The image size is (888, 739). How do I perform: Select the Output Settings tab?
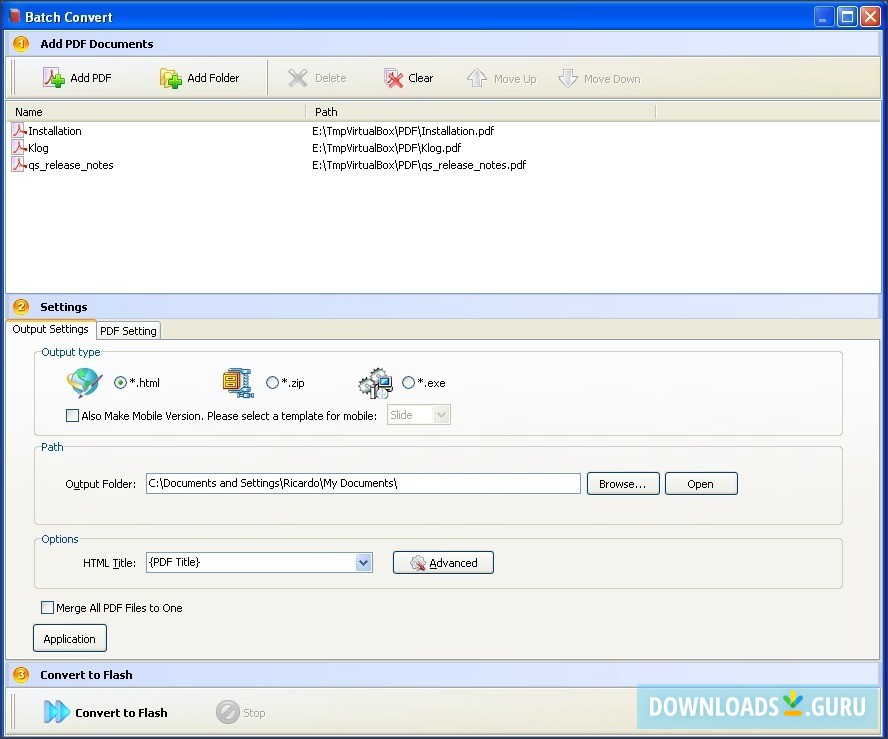(50, 329)
